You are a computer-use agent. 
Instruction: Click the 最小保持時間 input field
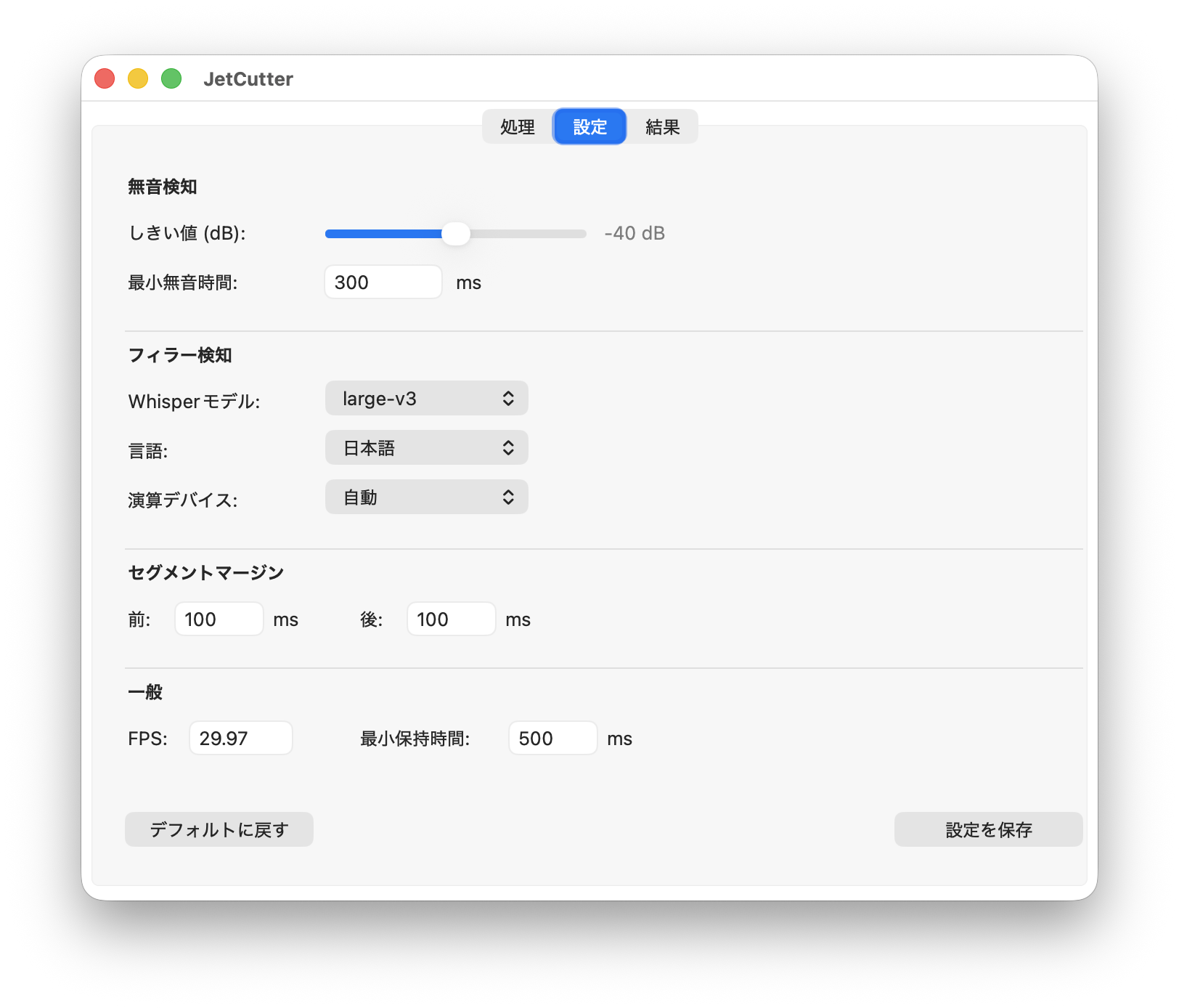(x=553, y=738)
